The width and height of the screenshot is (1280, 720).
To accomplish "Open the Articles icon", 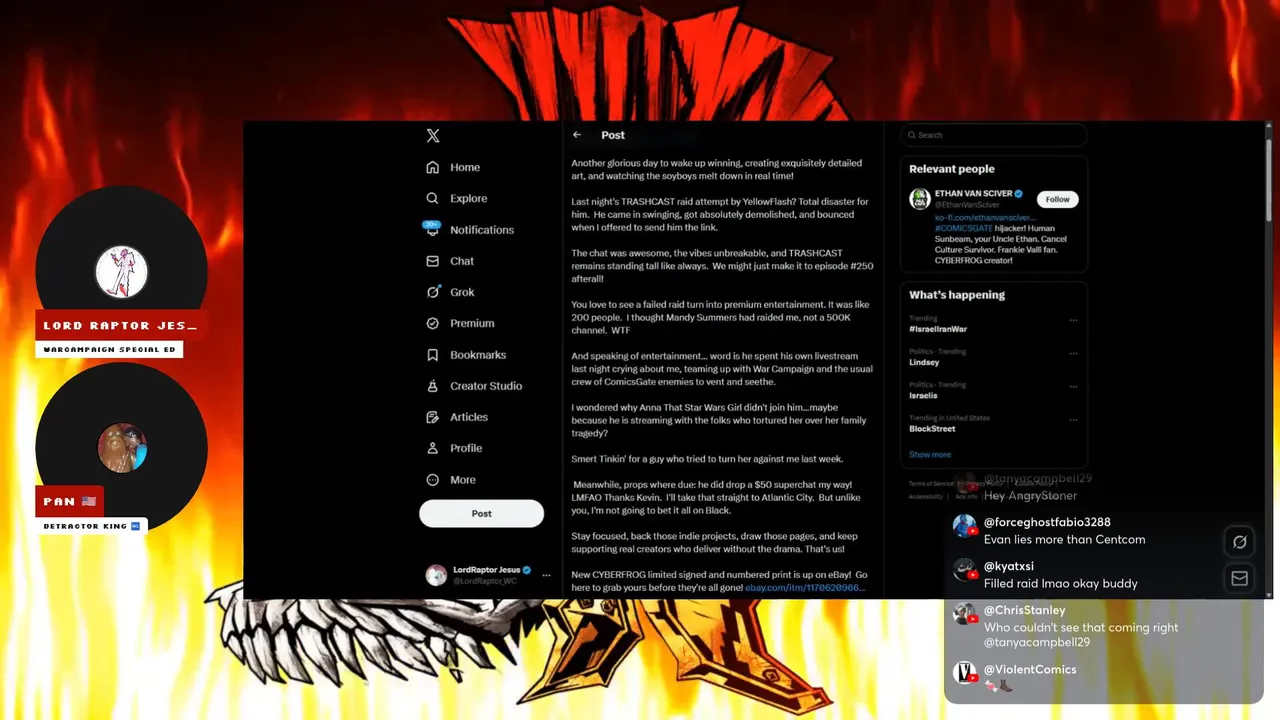I will point(432,417).
